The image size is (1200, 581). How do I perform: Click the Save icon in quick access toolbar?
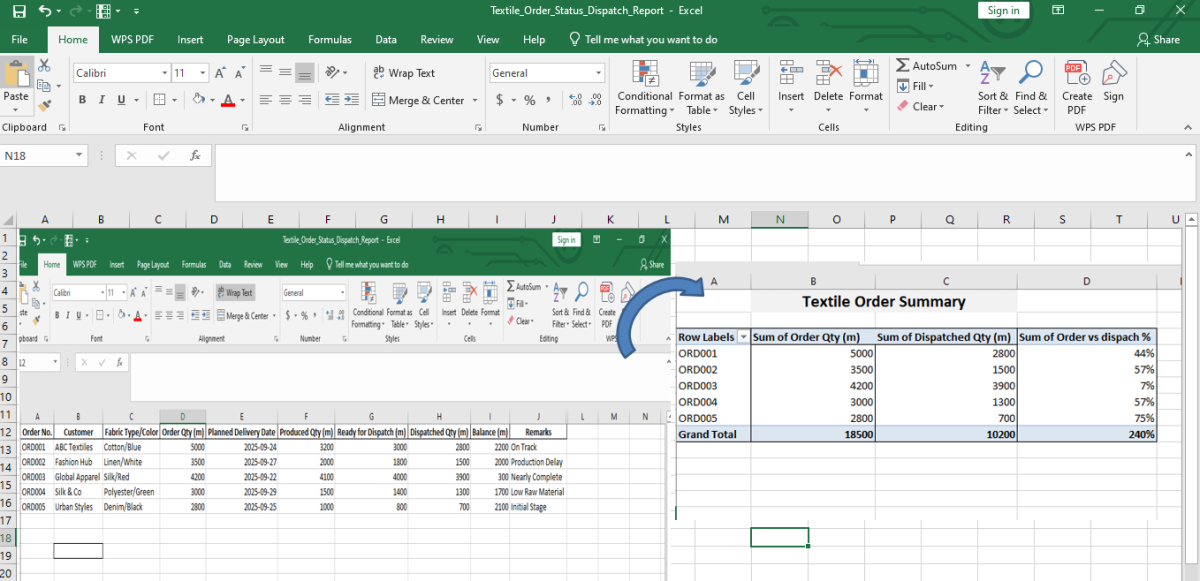pos(19,11)
